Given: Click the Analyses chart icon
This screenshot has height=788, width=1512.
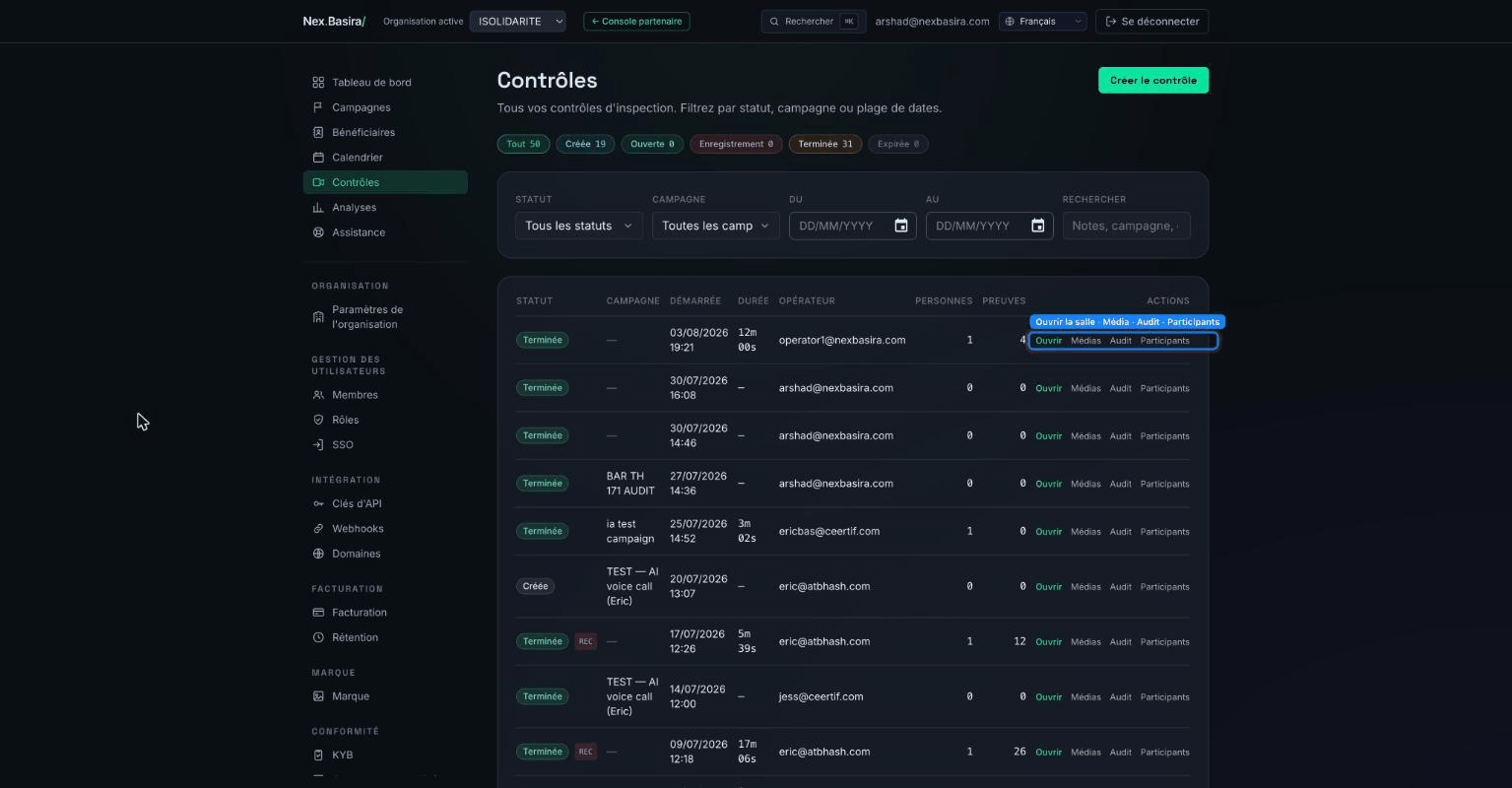Looking at the screenshot, I should click(x=318, y=208).
